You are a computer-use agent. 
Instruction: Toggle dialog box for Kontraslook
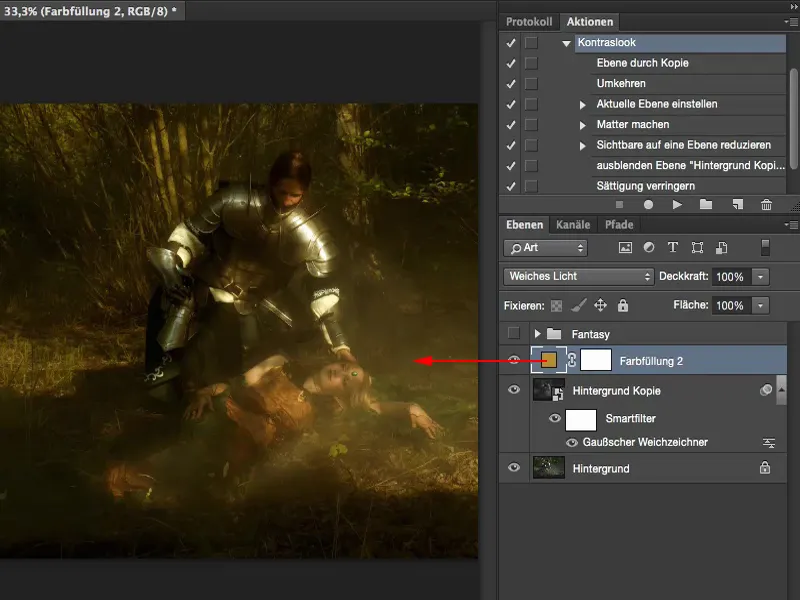pyautogui.click(x=531, y=43)
